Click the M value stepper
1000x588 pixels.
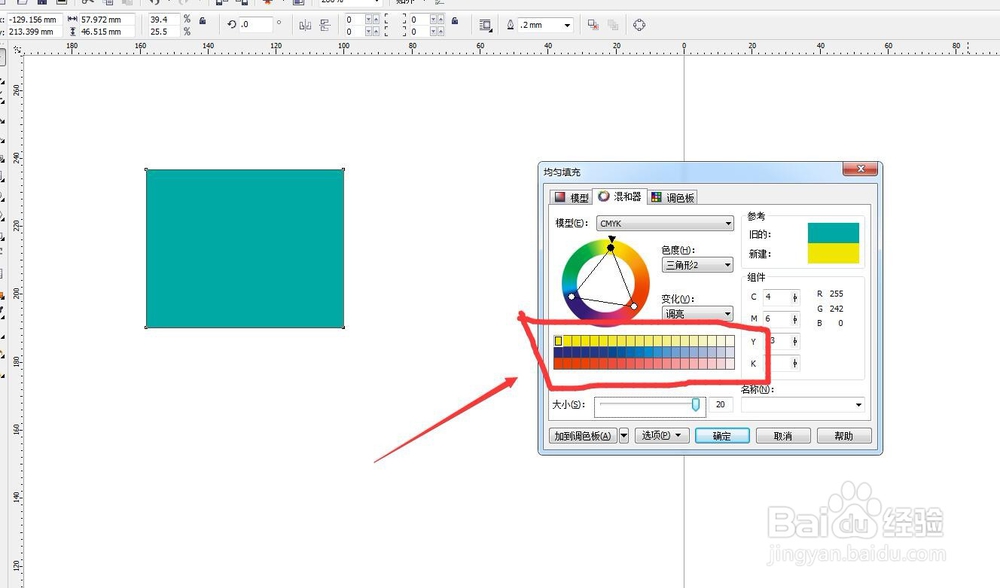795,319
